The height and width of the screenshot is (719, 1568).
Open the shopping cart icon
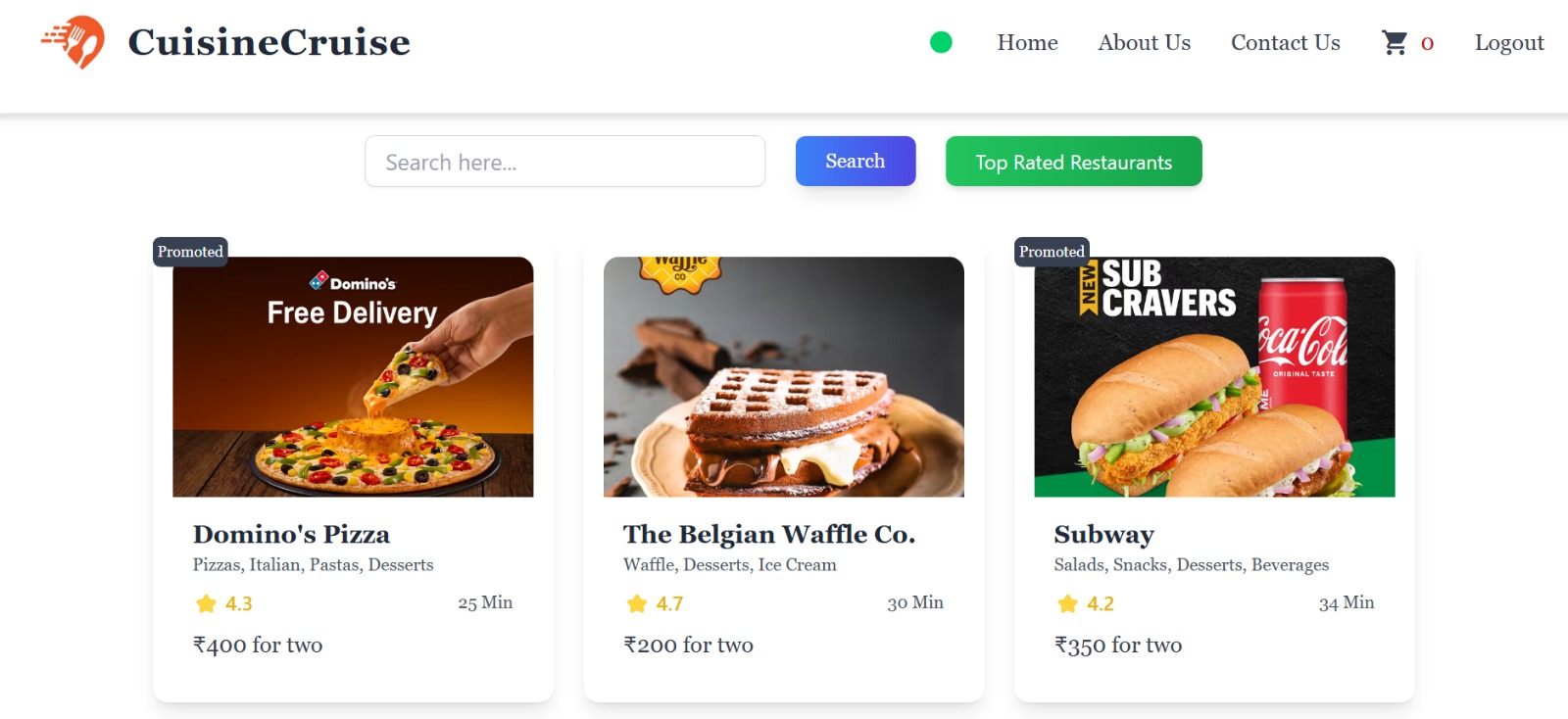(1394, 42)
